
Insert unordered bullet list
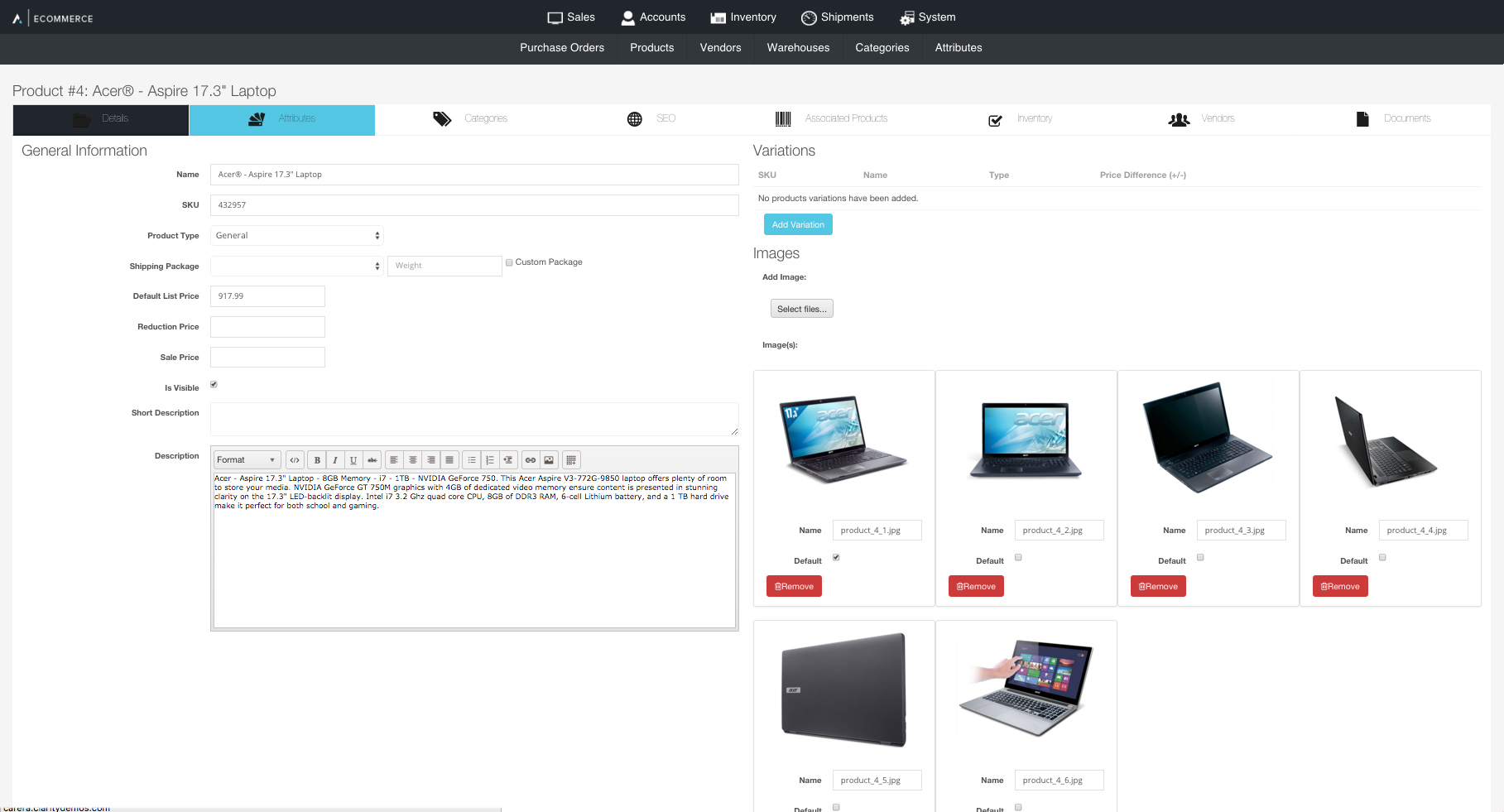[472, 460]
